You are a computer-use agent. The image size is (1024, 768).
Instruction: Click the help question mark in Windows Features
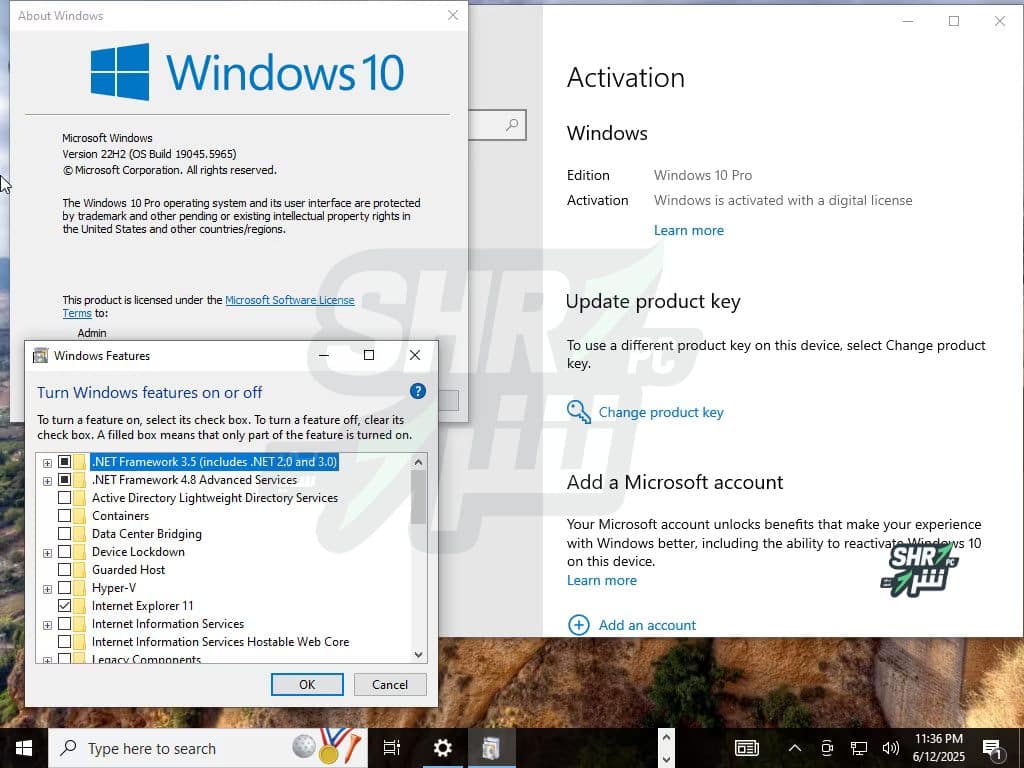point(417,391)
